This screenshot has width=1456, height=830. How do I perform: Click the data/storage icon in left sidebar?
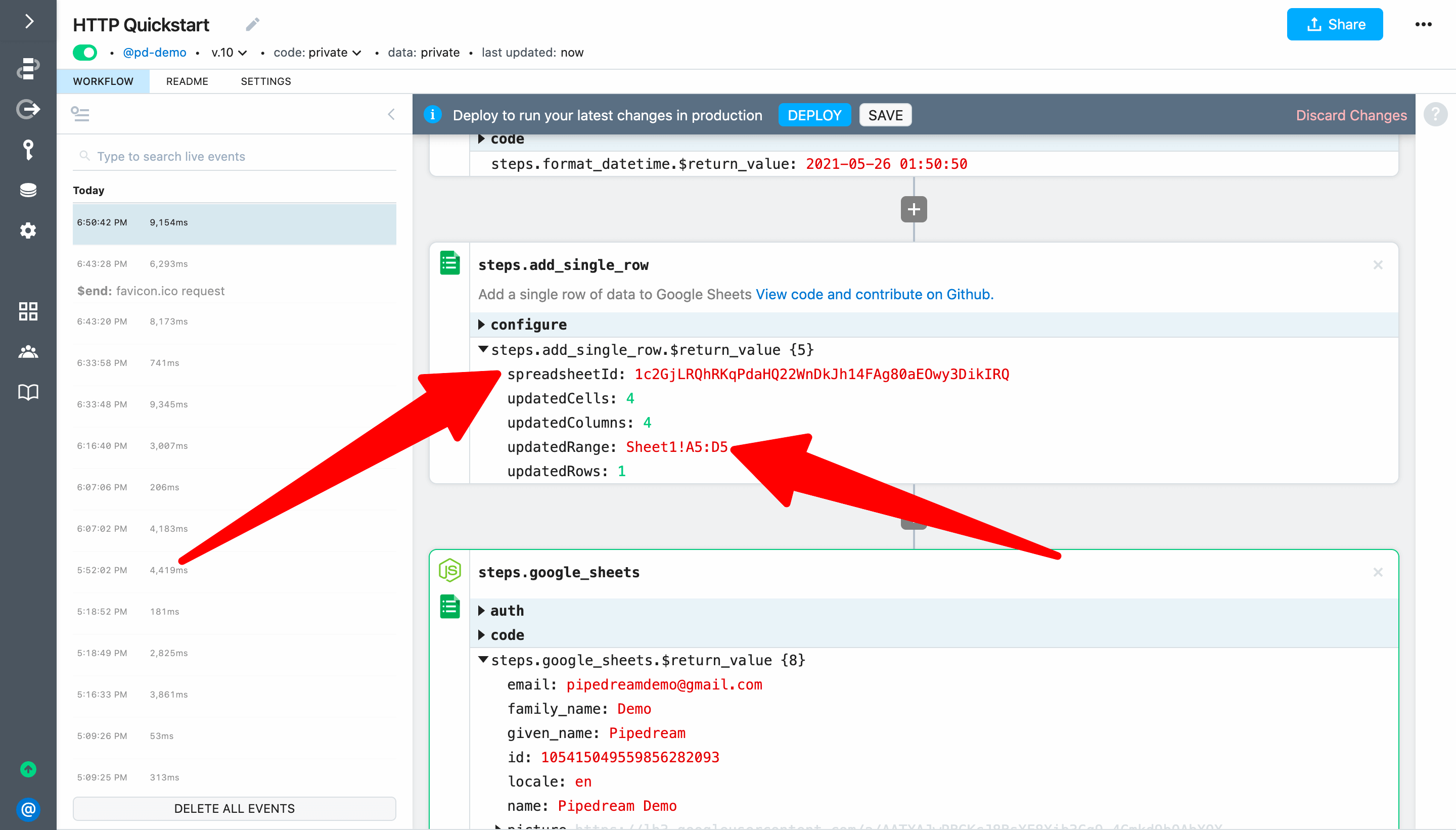tap(28, 190)
